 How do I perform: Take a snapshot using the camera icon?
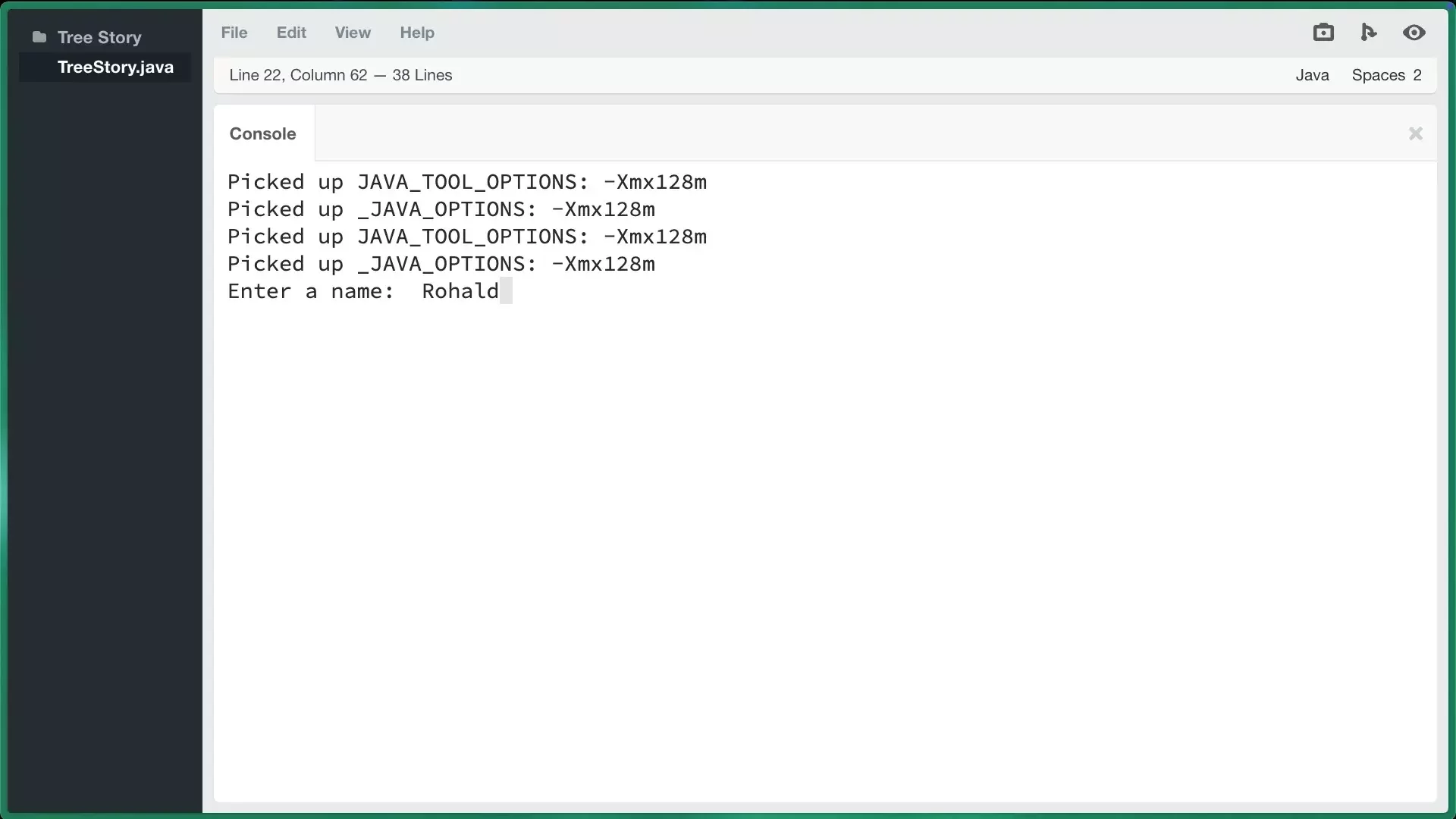pyautogui.click(x=1323, y=32)
